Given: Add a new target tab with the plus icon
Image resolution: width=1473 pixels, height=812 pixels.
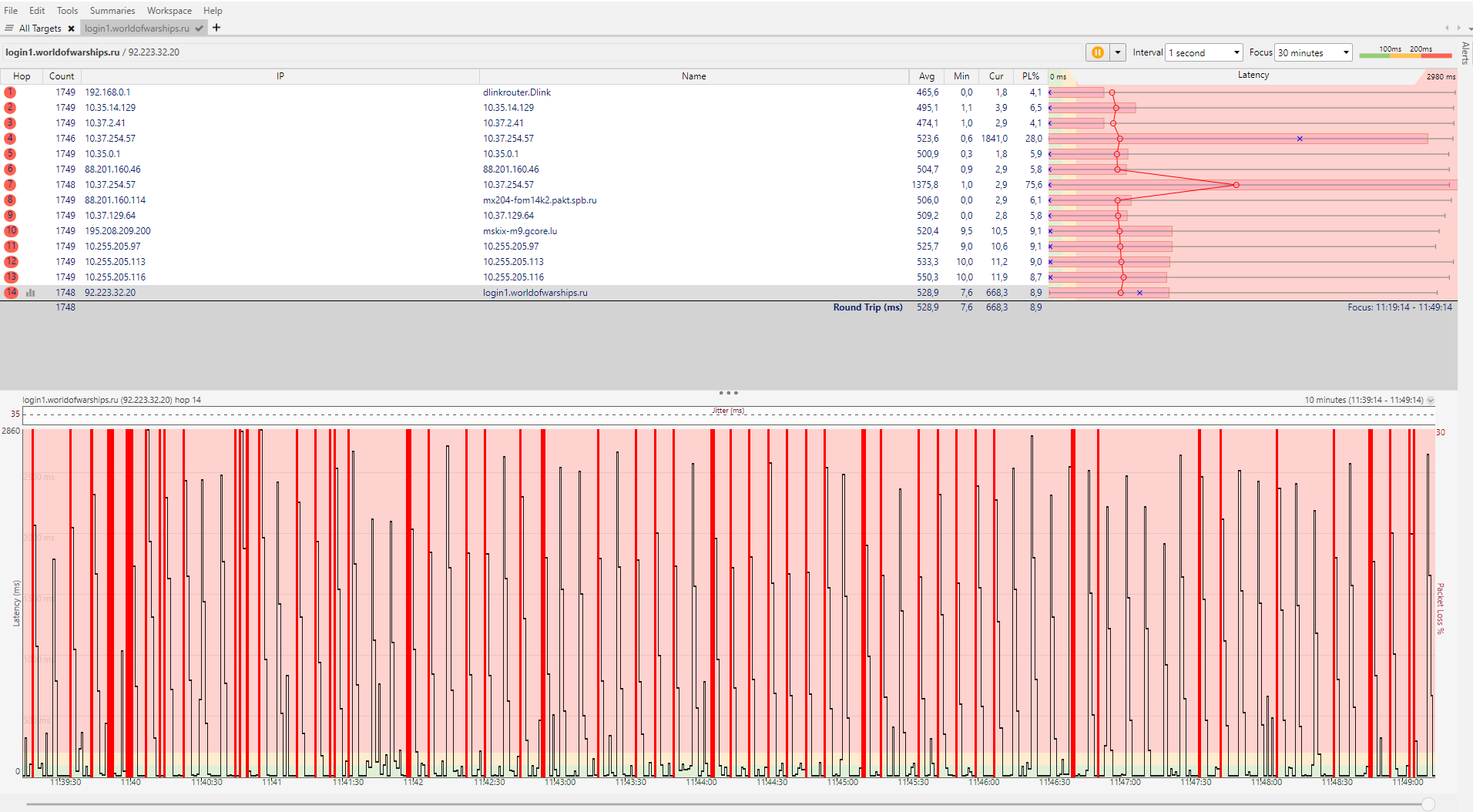Looking at the screenshot, I should (216, 28).
